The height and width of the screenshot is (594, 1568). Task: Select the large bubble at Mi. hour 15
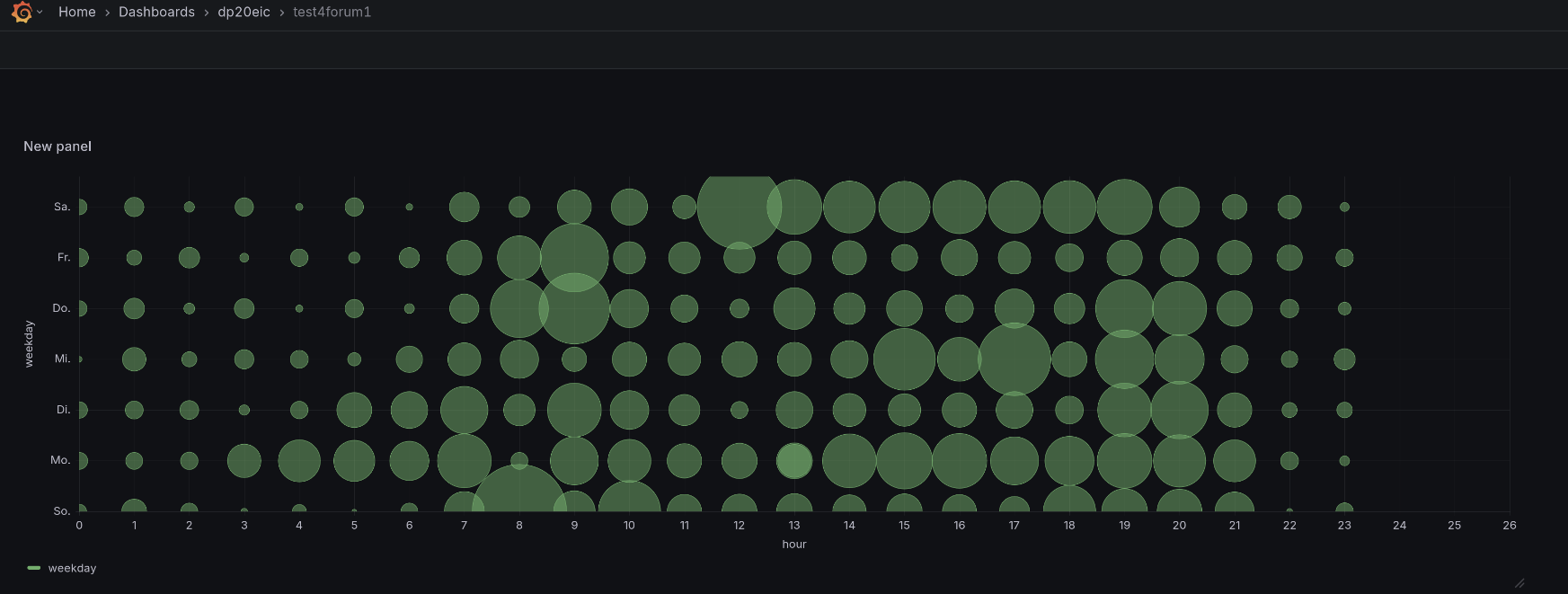904,359
